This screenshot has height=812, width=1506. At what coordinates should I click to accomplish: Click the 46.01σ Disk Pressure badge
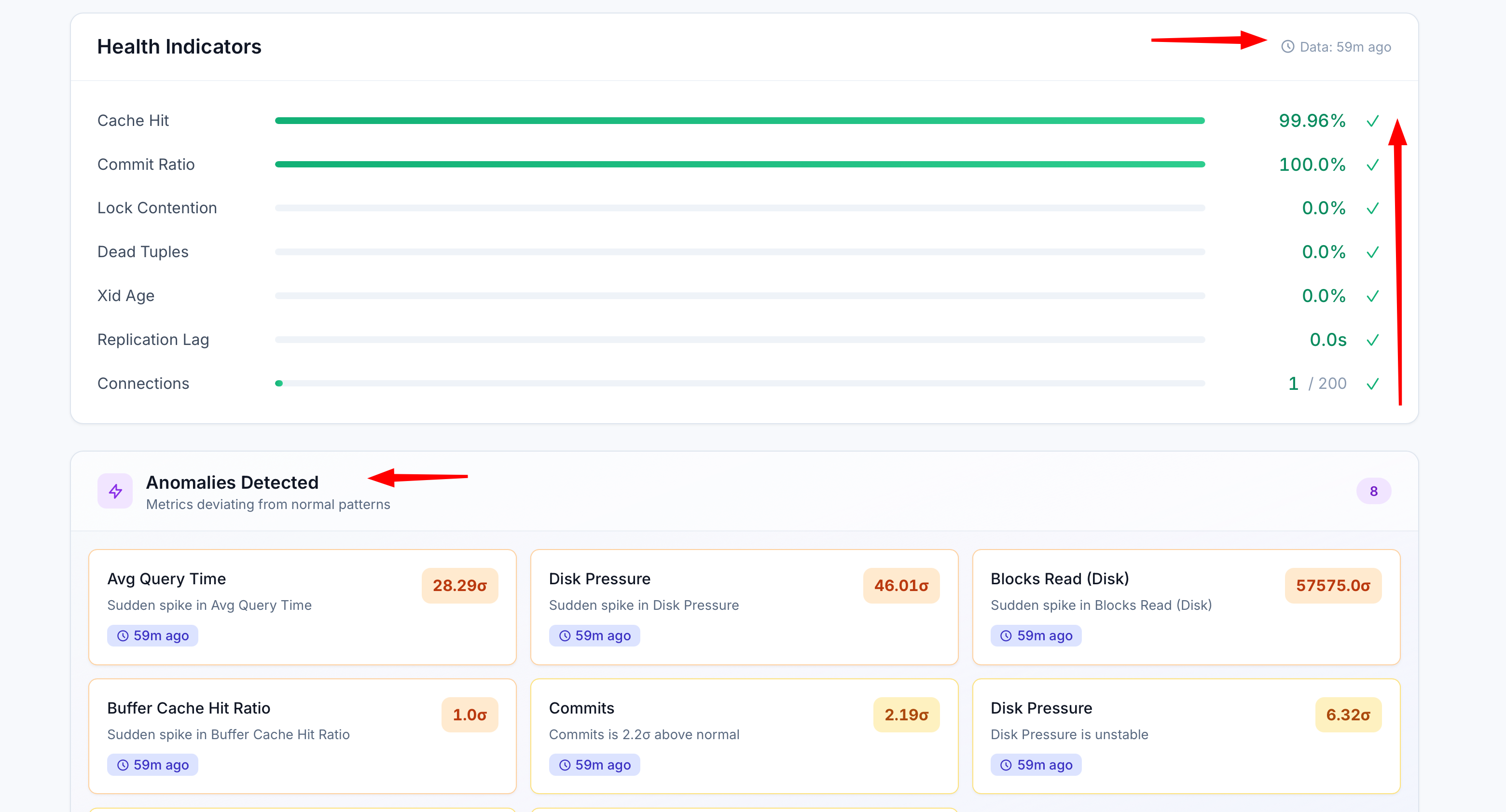click(901, 585)
